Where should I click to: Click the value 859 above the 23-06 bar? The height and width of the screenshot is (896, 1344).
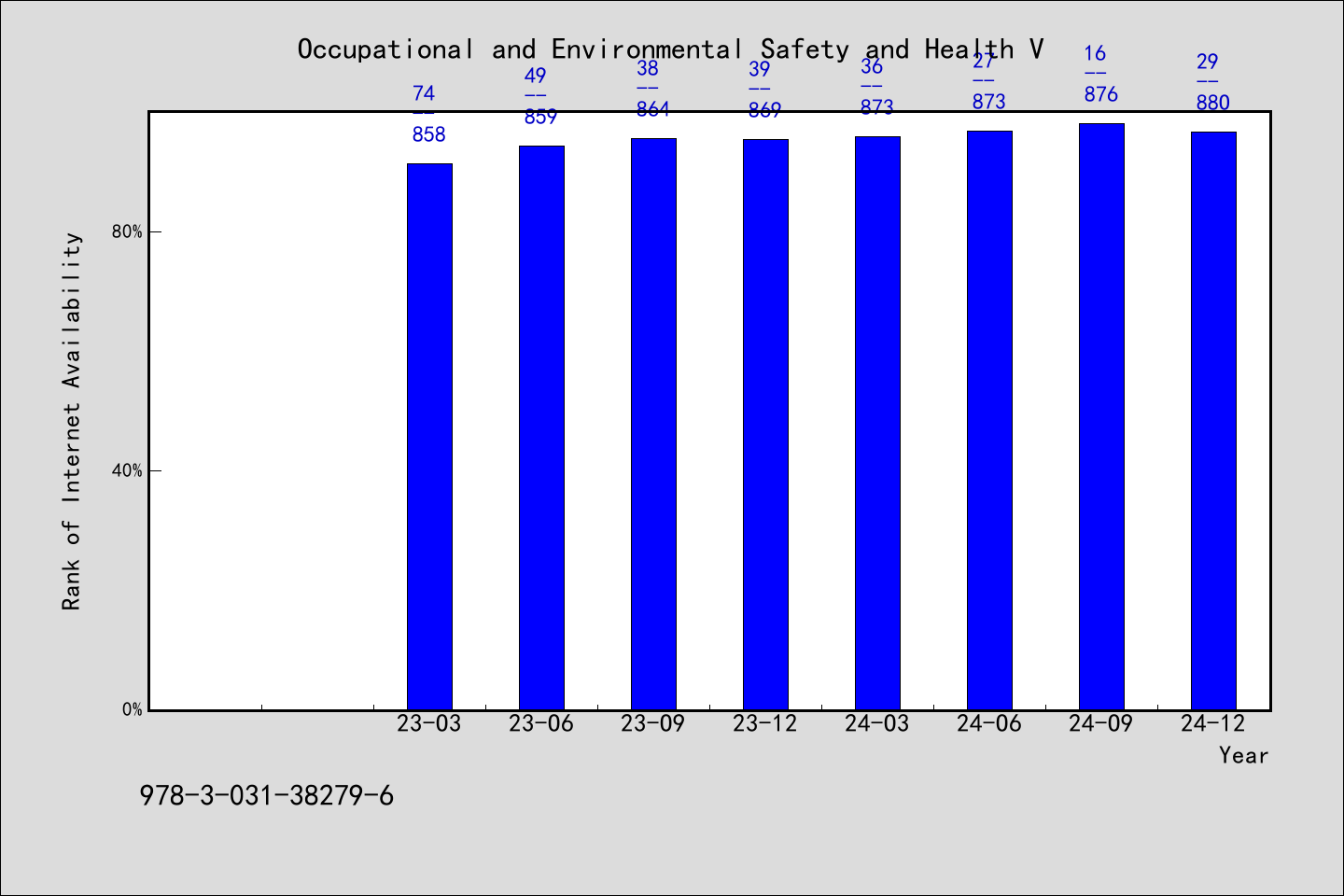540,117
